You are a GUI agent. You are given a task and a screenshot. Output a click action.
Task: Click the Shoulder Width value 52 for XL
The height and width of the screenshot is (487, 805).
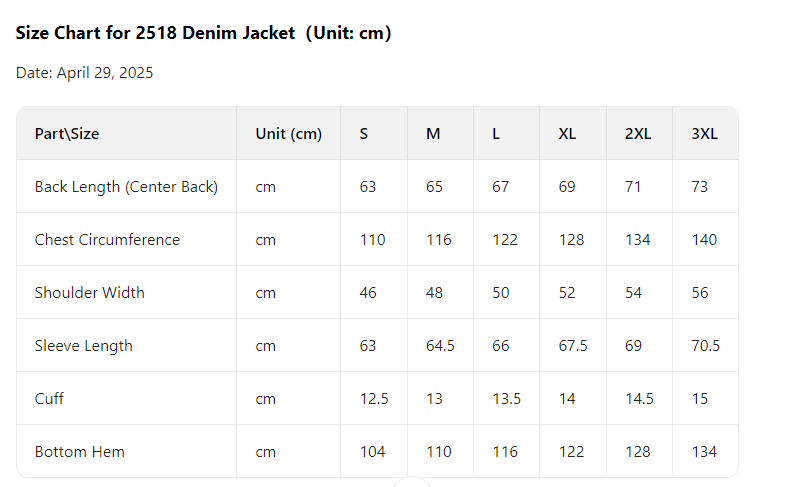point(567,293)
